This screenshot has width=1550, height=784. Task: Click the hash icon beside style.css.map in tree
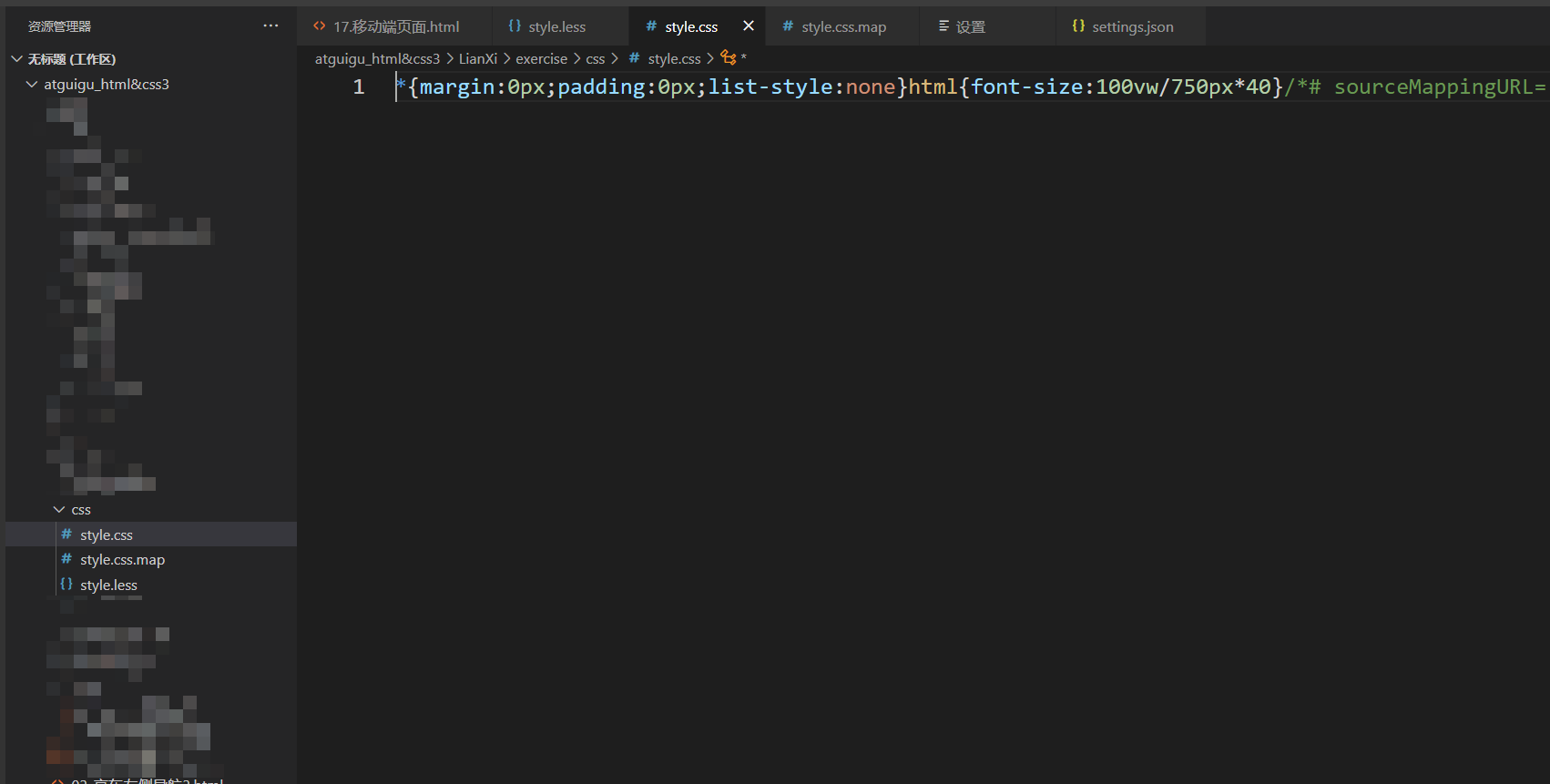[66, 559]
